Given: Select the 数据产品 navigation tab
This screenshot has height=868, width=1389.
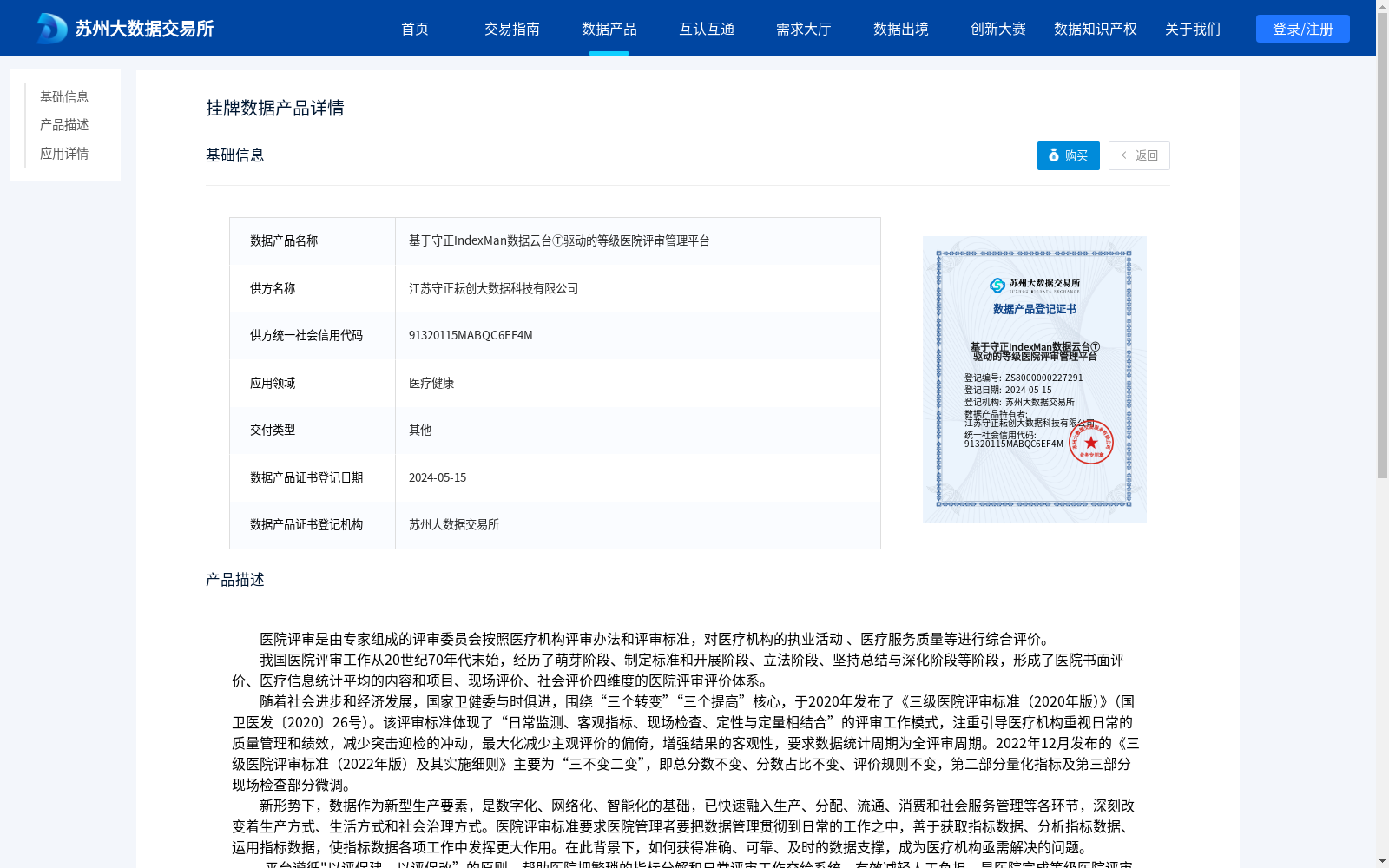Looking at the screenshot, I should point(609,29).
